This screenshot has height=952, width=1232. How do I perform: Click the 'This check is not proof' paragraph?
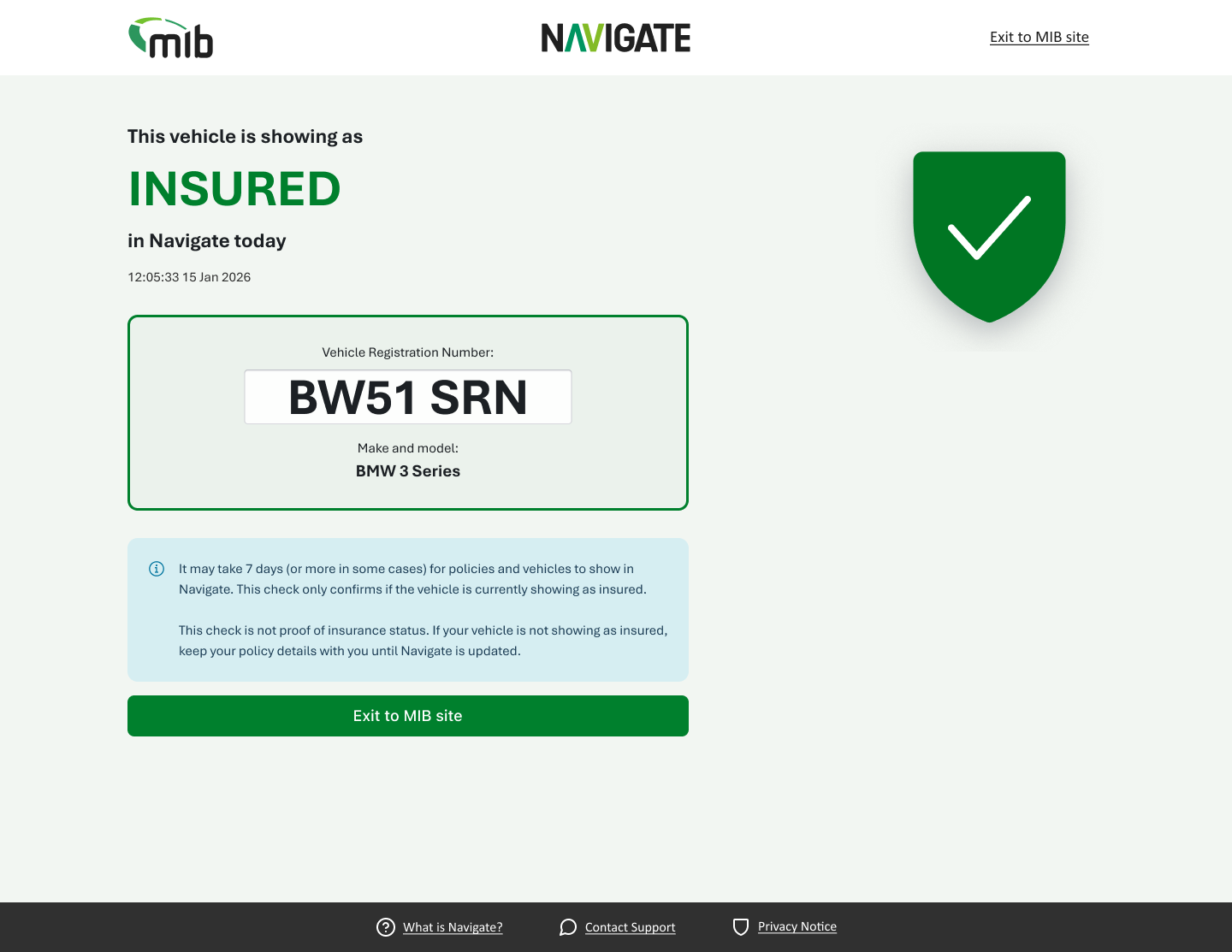tap(423, 641)
